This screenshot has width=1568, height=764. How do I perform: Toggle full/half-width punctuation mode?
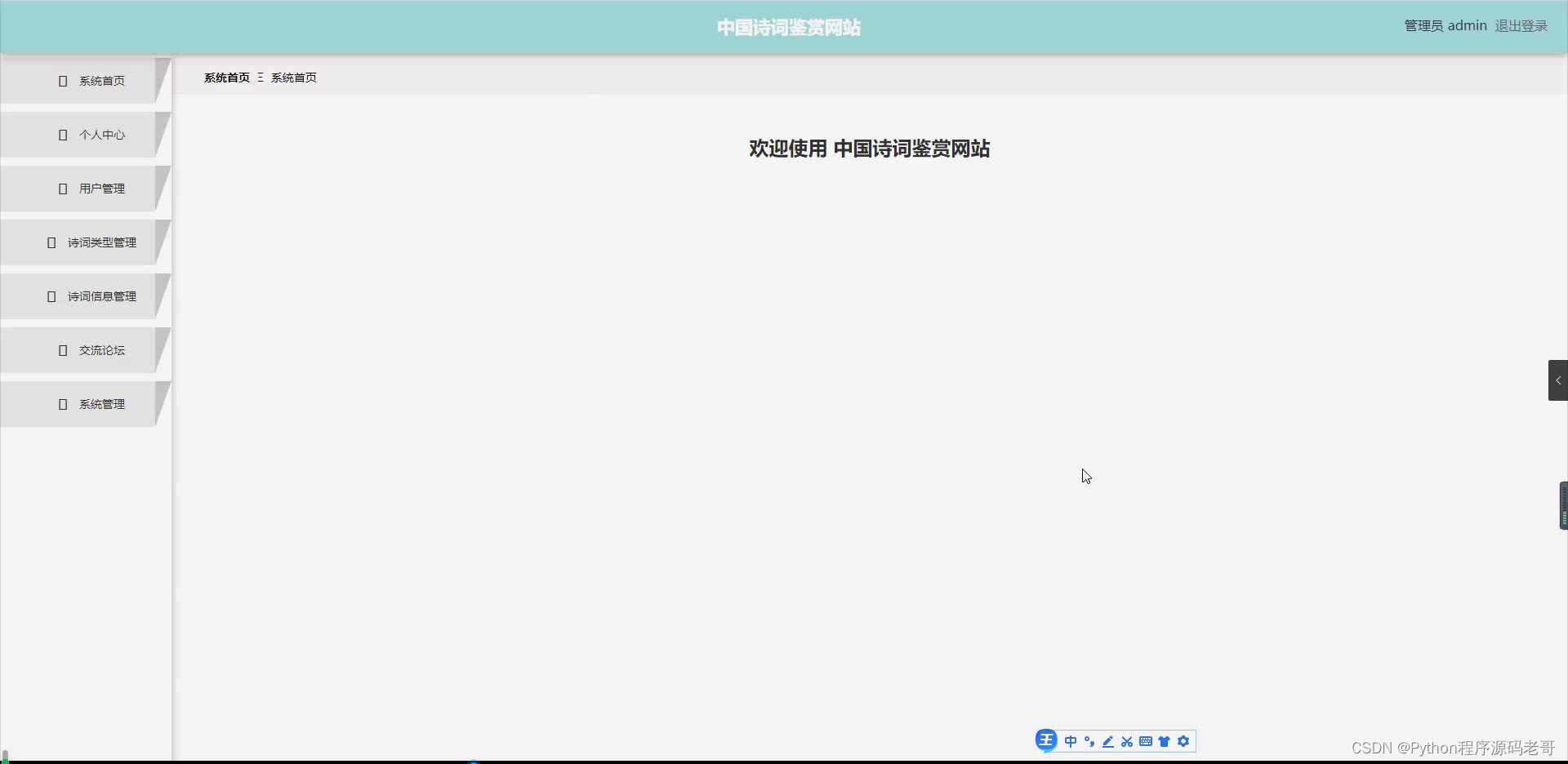tap(1089, 741)
